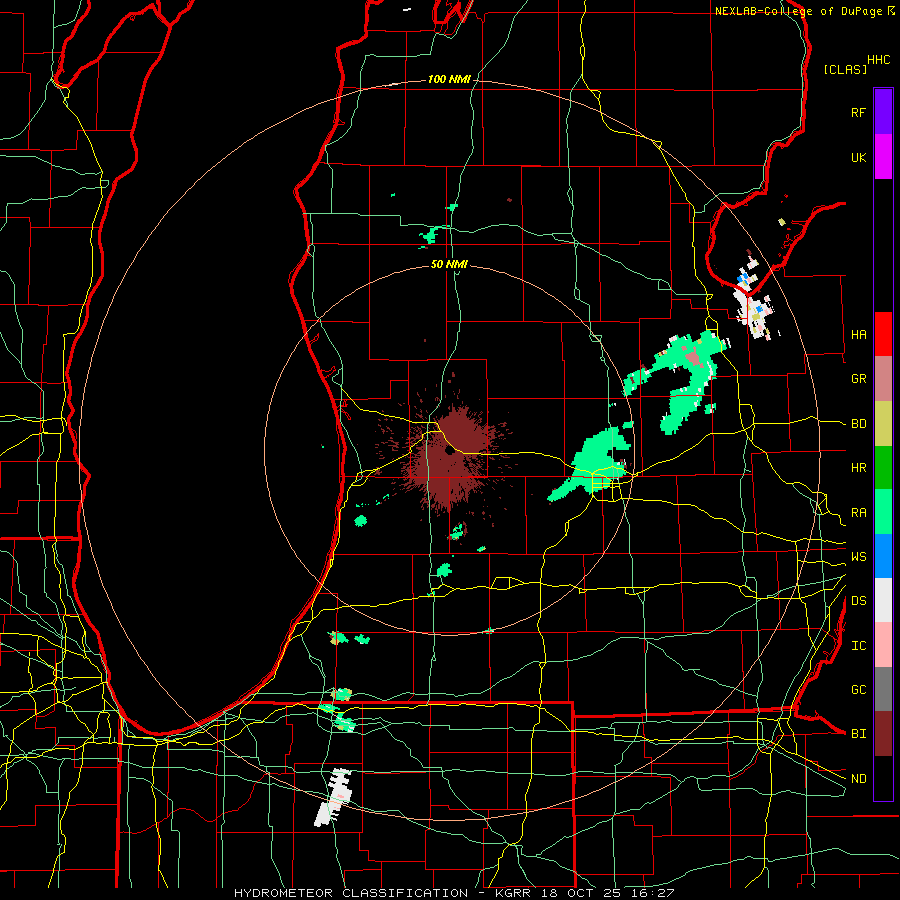Click the NEXLAB-College of DuPage text
This screenshot has width=900, height=900.
click(x=798, y=11)
